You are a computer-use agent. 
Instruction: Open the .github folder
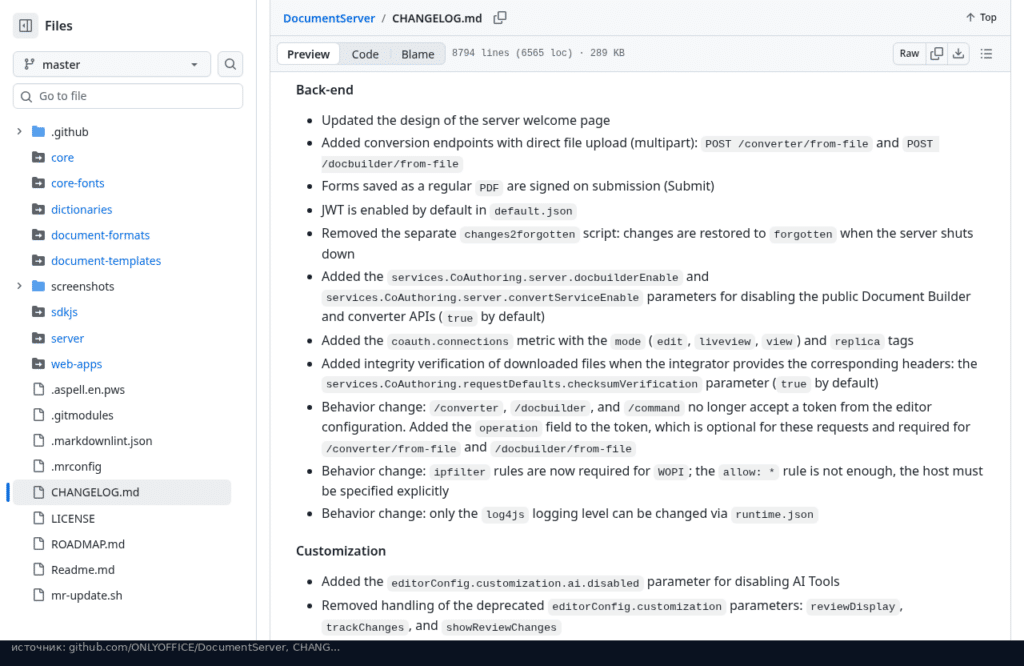pos(69,132)
